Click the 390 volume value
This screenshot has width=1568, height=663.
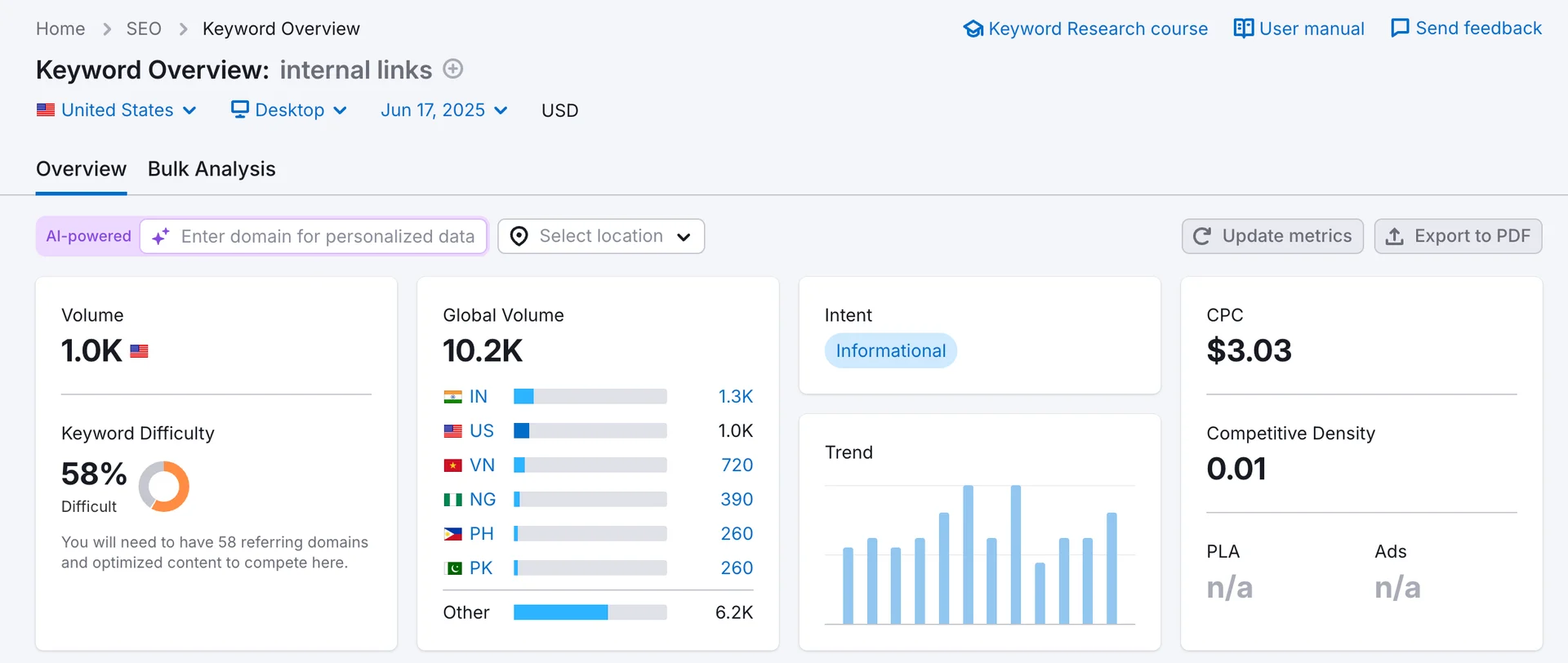click(x=737, y=500)
